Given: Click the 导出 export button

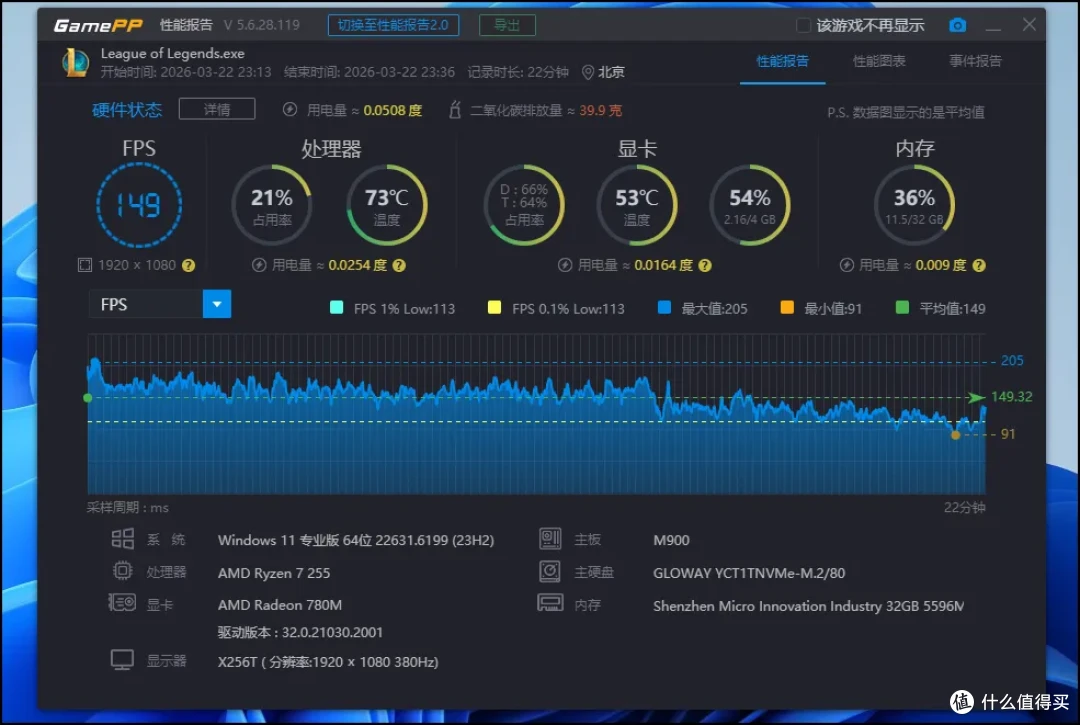Looking at the screenshot, I should click(507, 25).
